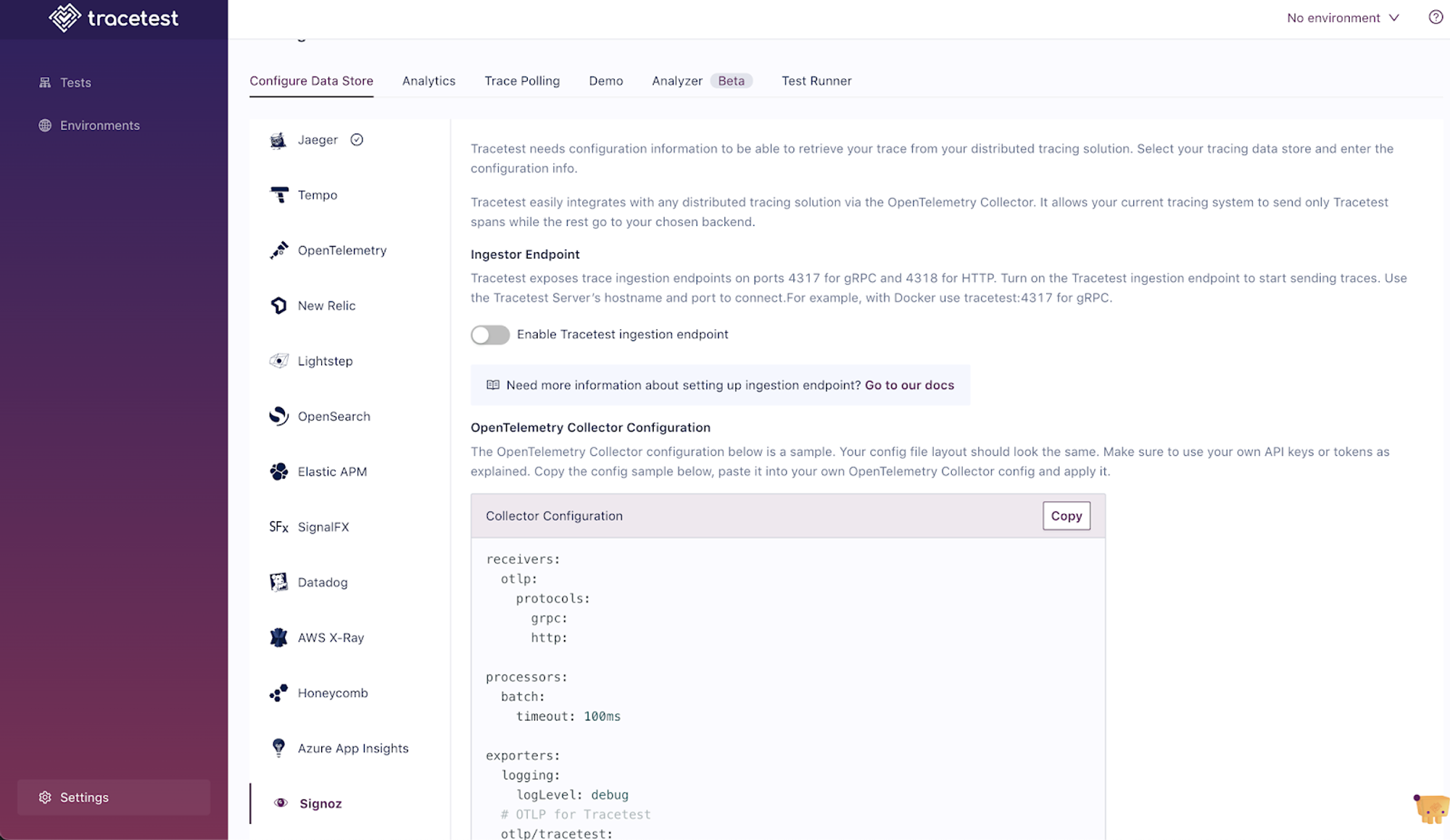Choose the OpenTelemetry satellite icon
This screenshot has height=840, width=1450.
[x=279, y=250]
